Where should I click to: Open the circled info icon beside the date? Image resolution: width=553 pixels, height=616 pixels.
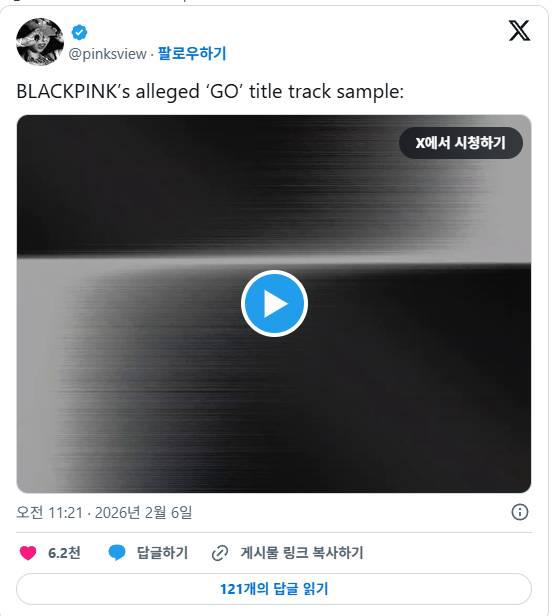(520, 512)
